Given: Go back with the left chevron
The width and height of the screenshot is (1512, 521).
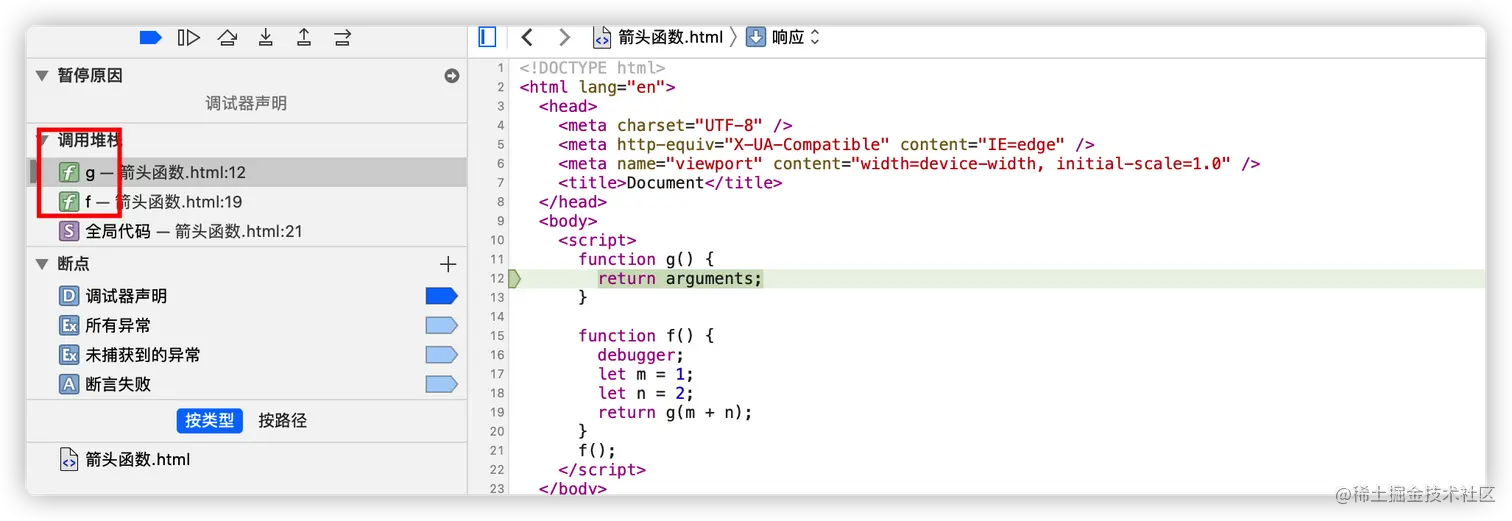Looking at the screenshot, I should coord(527,37).
